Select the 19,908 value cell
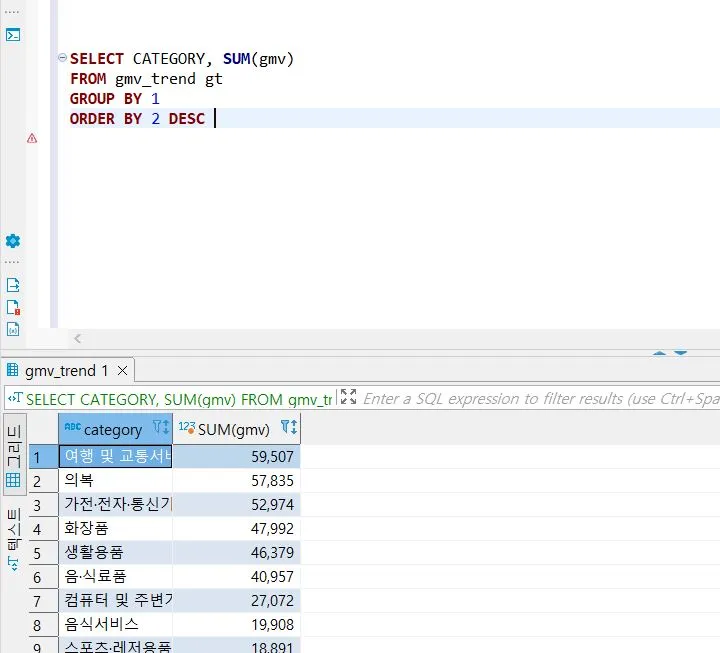Viewport: 720px width, 653px height. (x=236, y=624)
